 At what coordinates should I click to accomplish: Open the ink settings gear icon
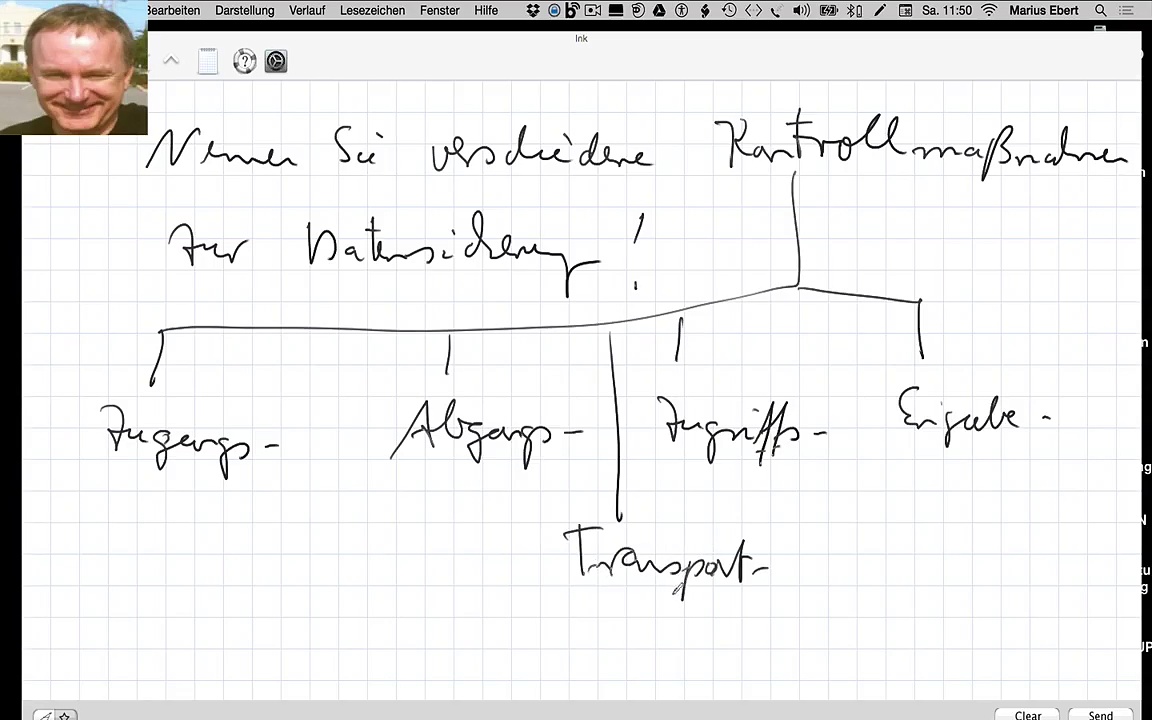276,62
